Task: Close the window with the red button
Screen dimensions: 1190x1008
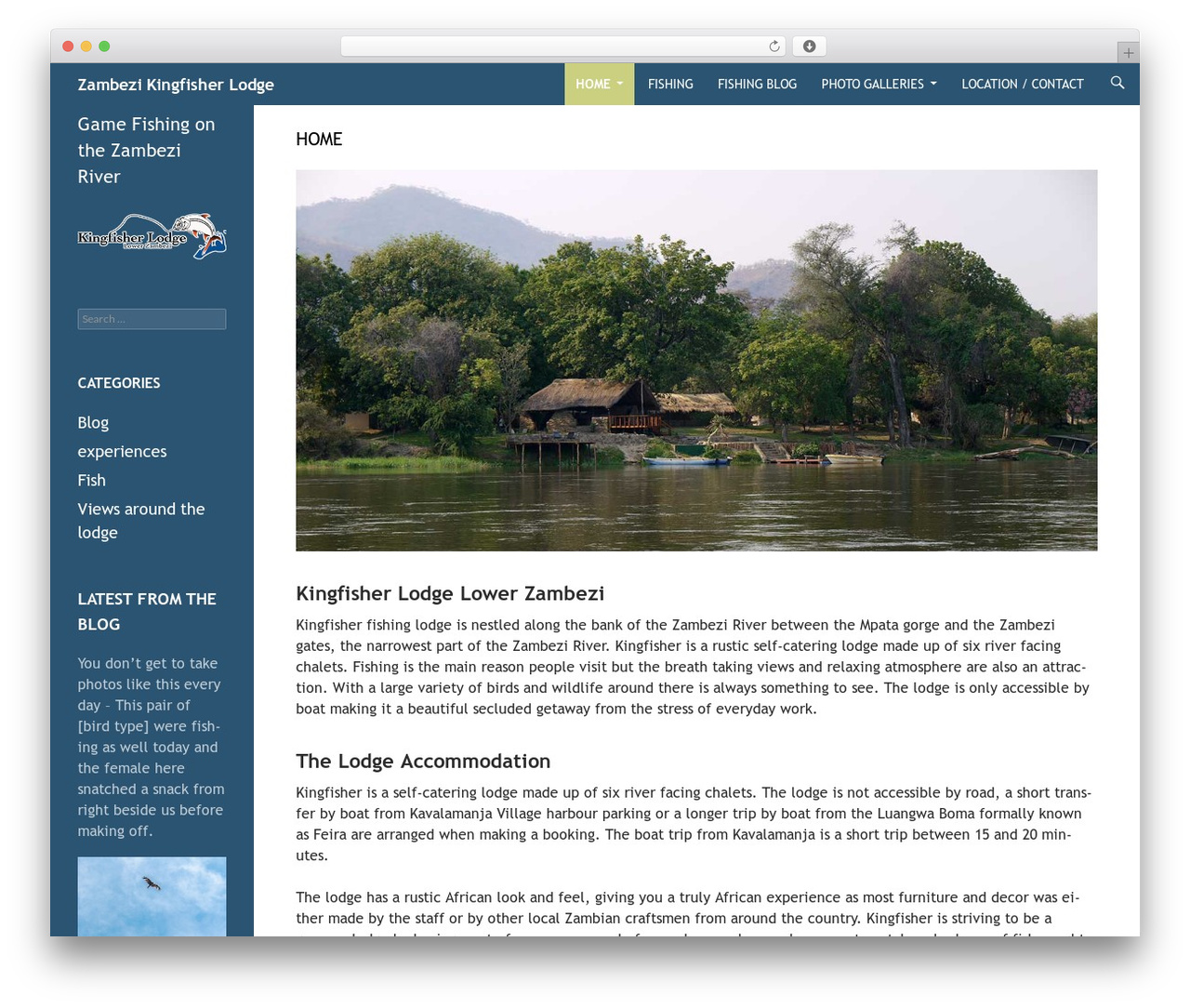Action: tap(68, 46)
